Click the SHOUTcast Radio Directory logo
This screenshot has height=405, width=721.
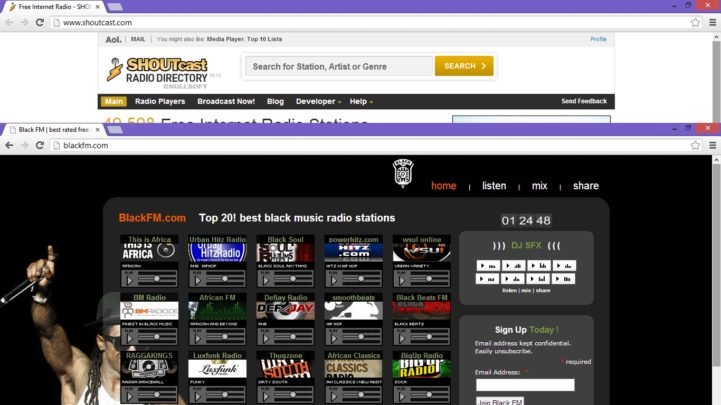click(x=157, y=72)
